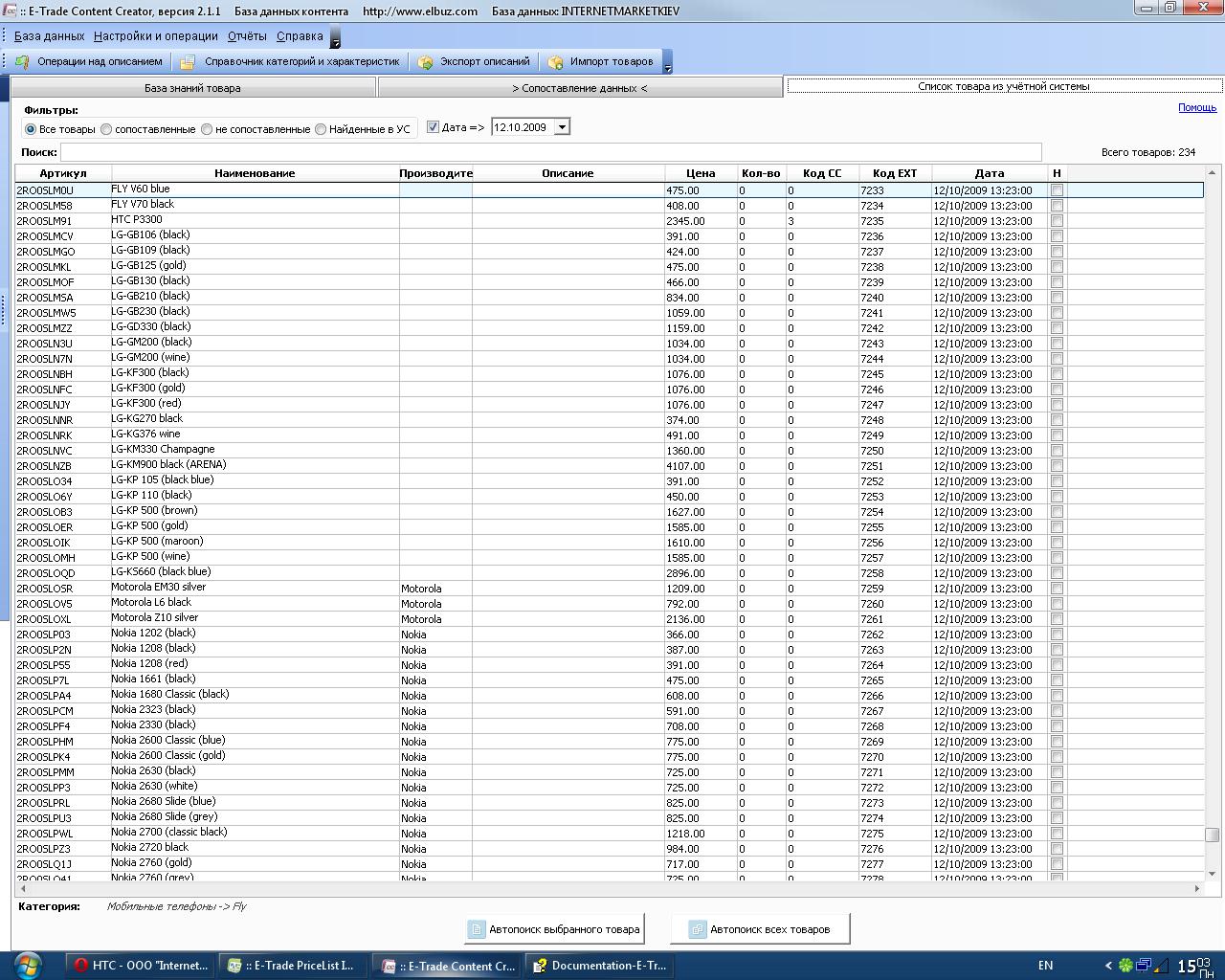Sort by the Артикул column header

[63, 173]
